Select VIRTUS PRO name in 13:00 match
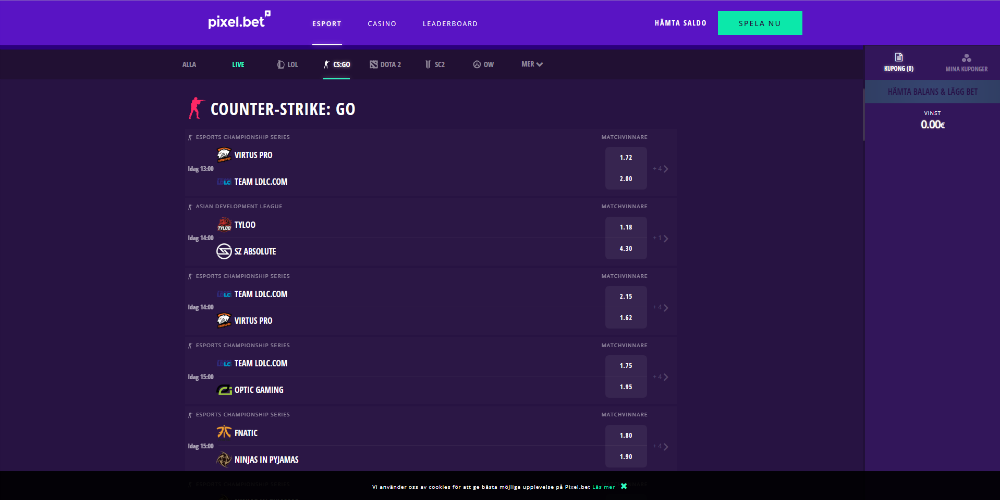The height and width of the screenshot is (500, 1000). (x=253, y=155)
